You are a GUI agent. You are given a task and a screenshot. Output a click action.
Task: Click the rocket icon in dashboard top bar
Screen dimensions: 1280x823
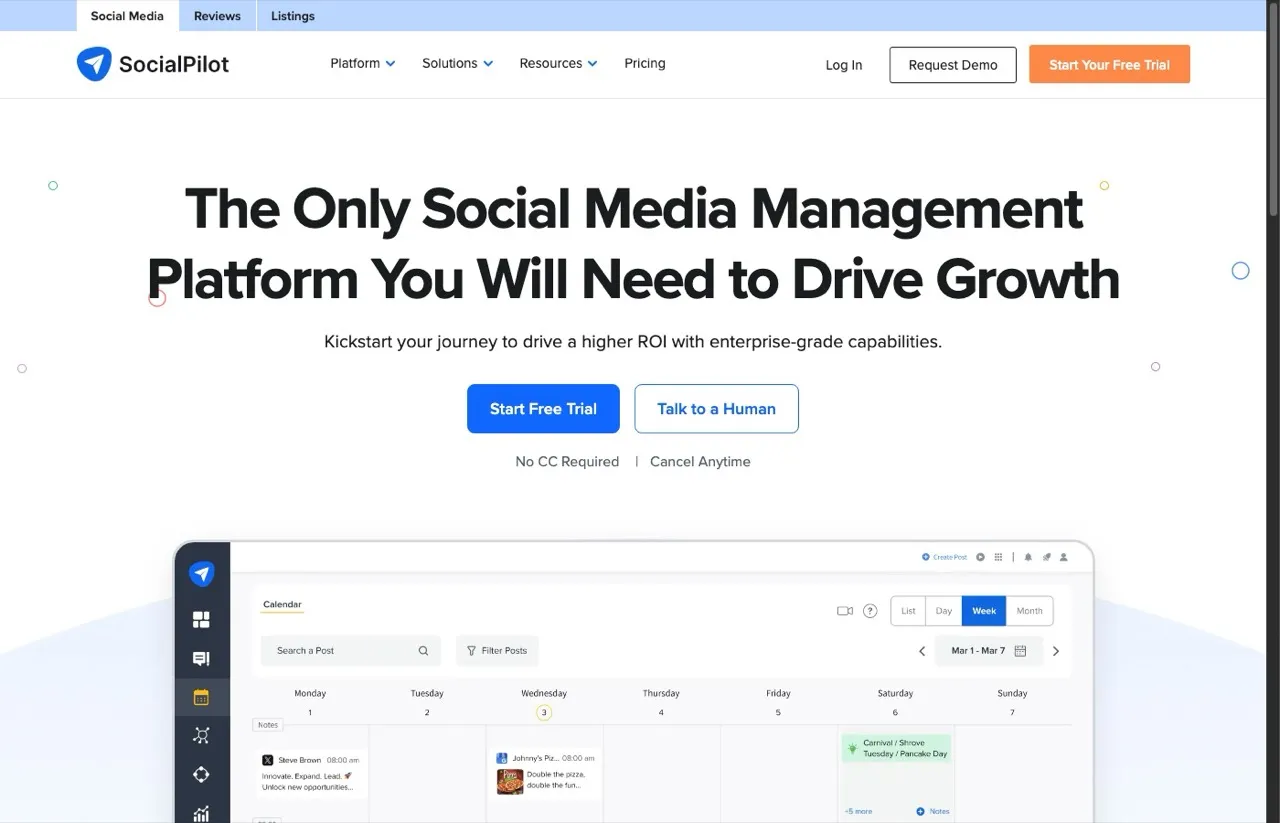1047,557
